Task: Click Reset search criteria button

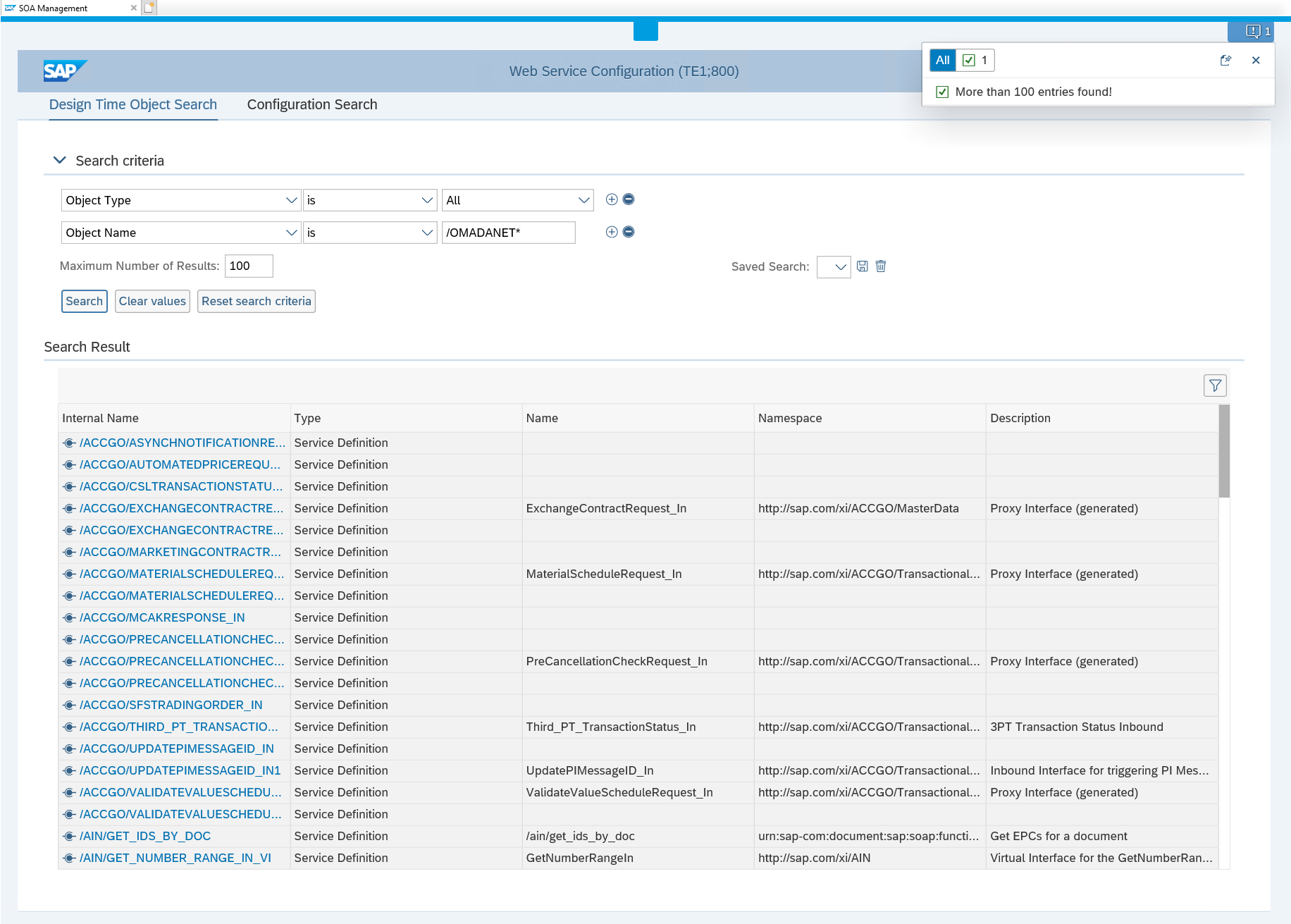Action: [257, 301]
